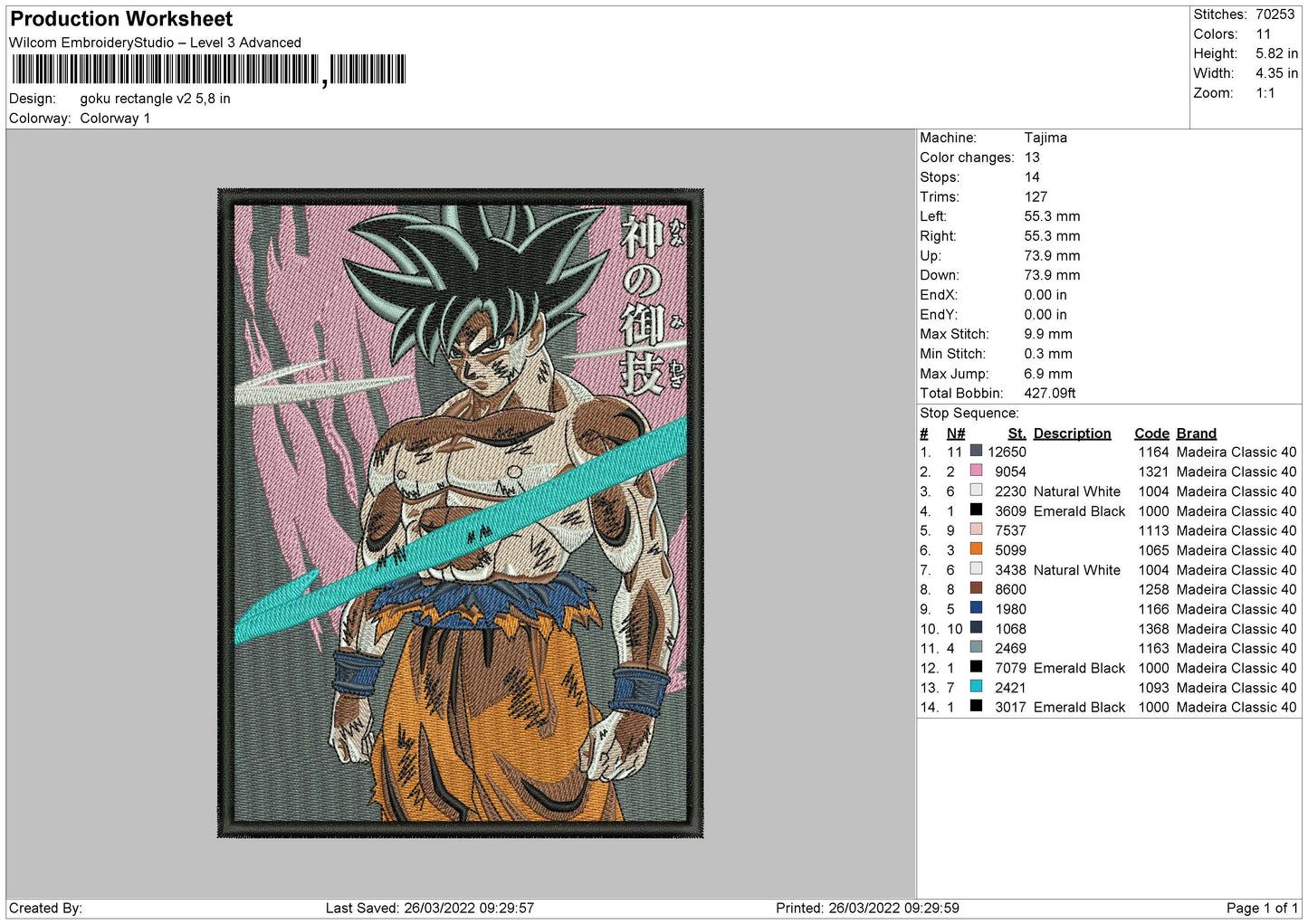Click the Goku embroidery design preview
1308x924 pixels.
click(460, 512)
